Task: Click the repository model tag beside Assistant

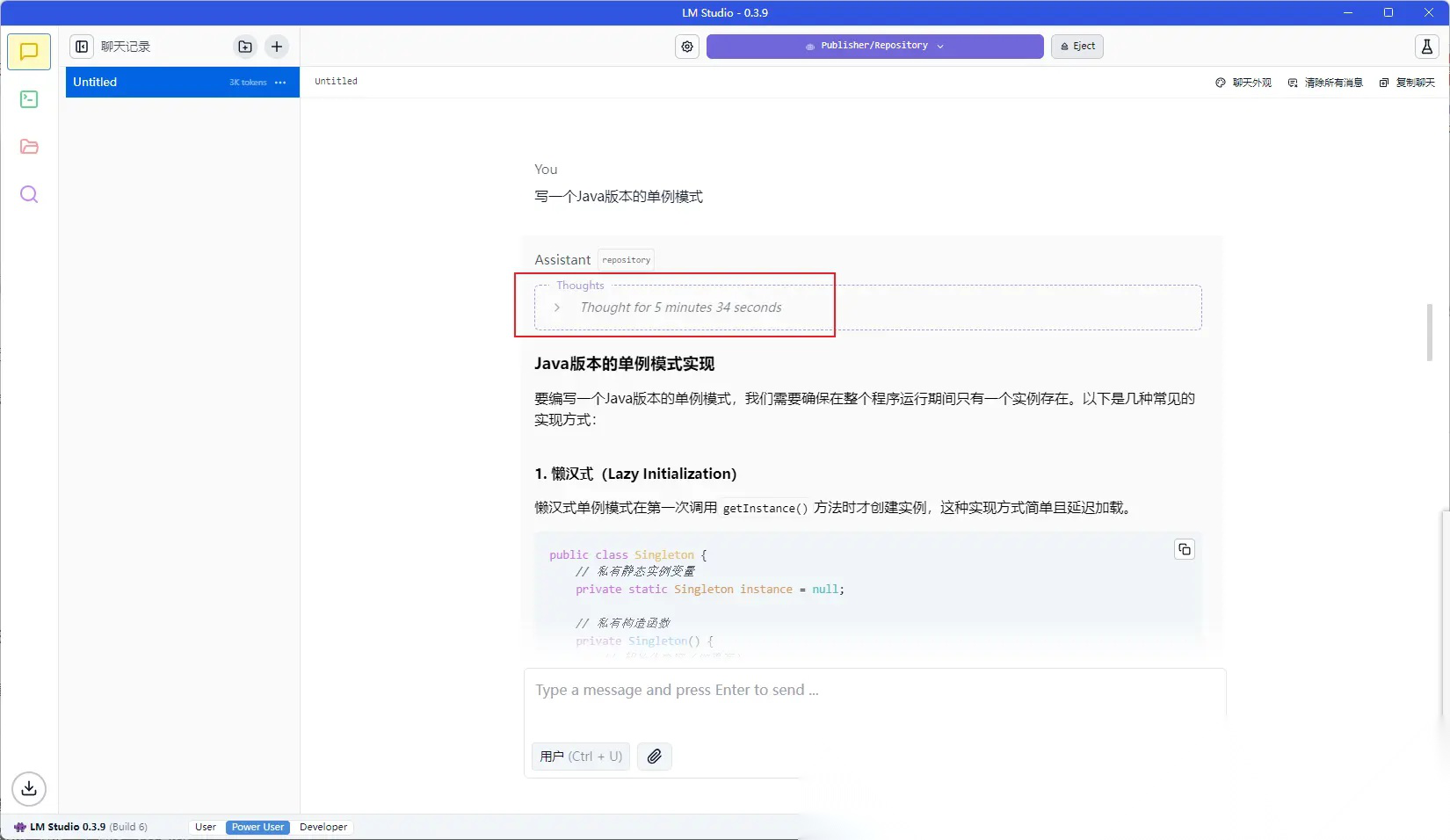Action: click(x=627, y=260)
